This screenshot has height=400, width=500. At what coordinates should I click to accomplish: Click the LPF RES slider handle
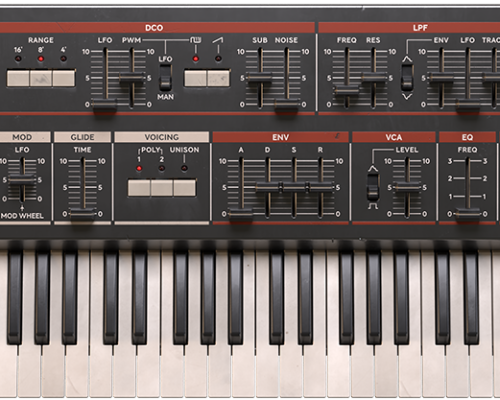374,78
